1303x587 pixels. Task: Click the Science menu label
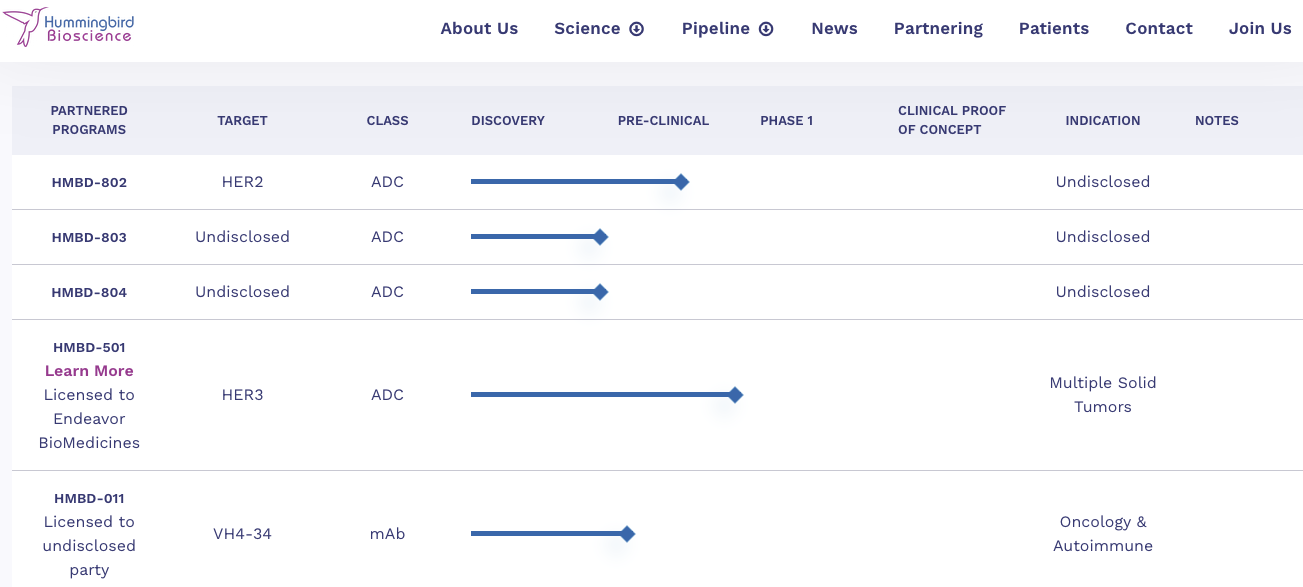tap(587, 29)
